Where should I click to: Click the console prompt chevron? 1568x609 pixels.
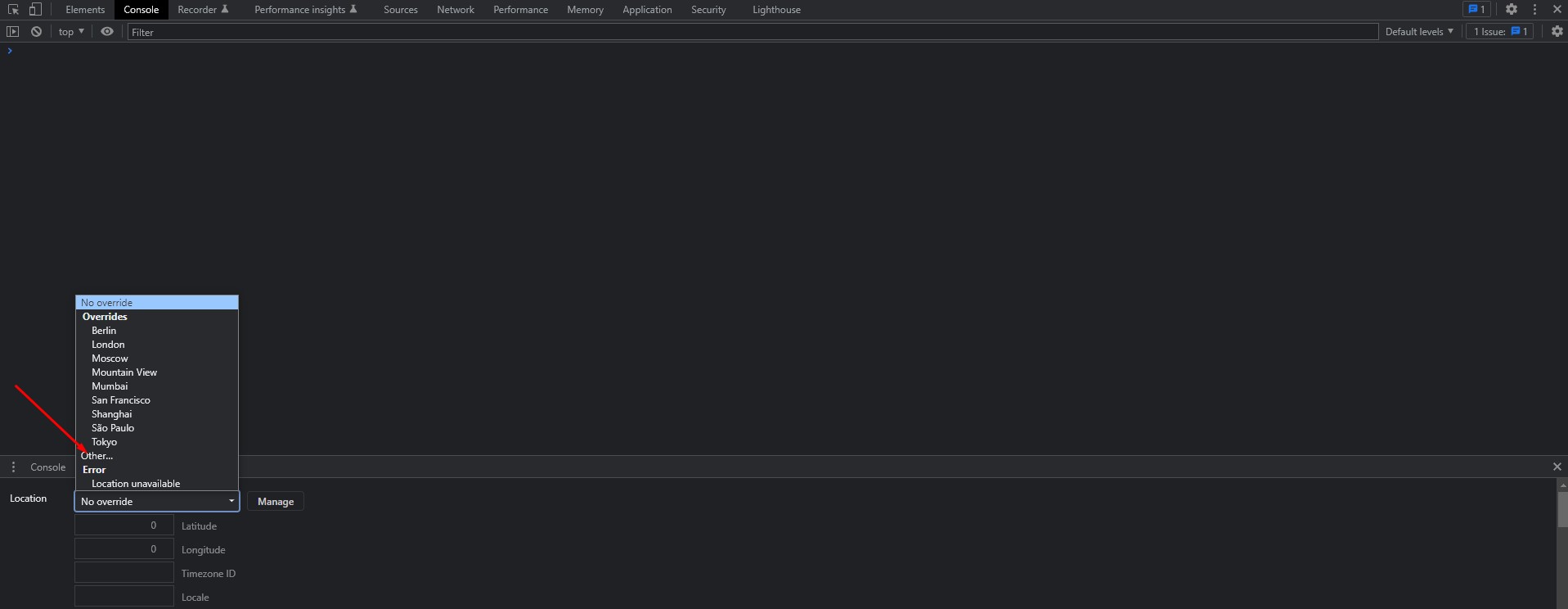[10, 51]
